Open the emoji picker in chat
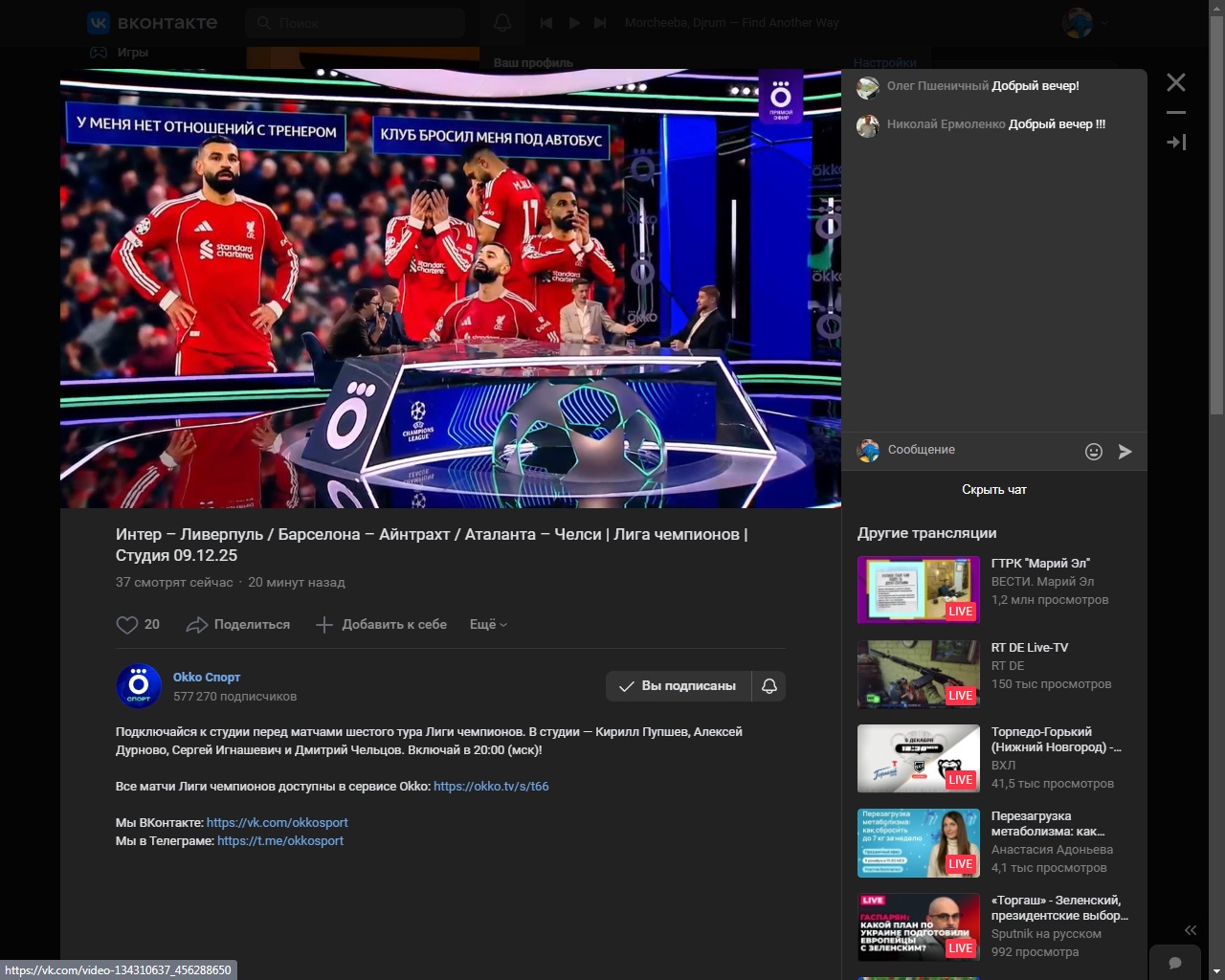 click(1094, 451)
